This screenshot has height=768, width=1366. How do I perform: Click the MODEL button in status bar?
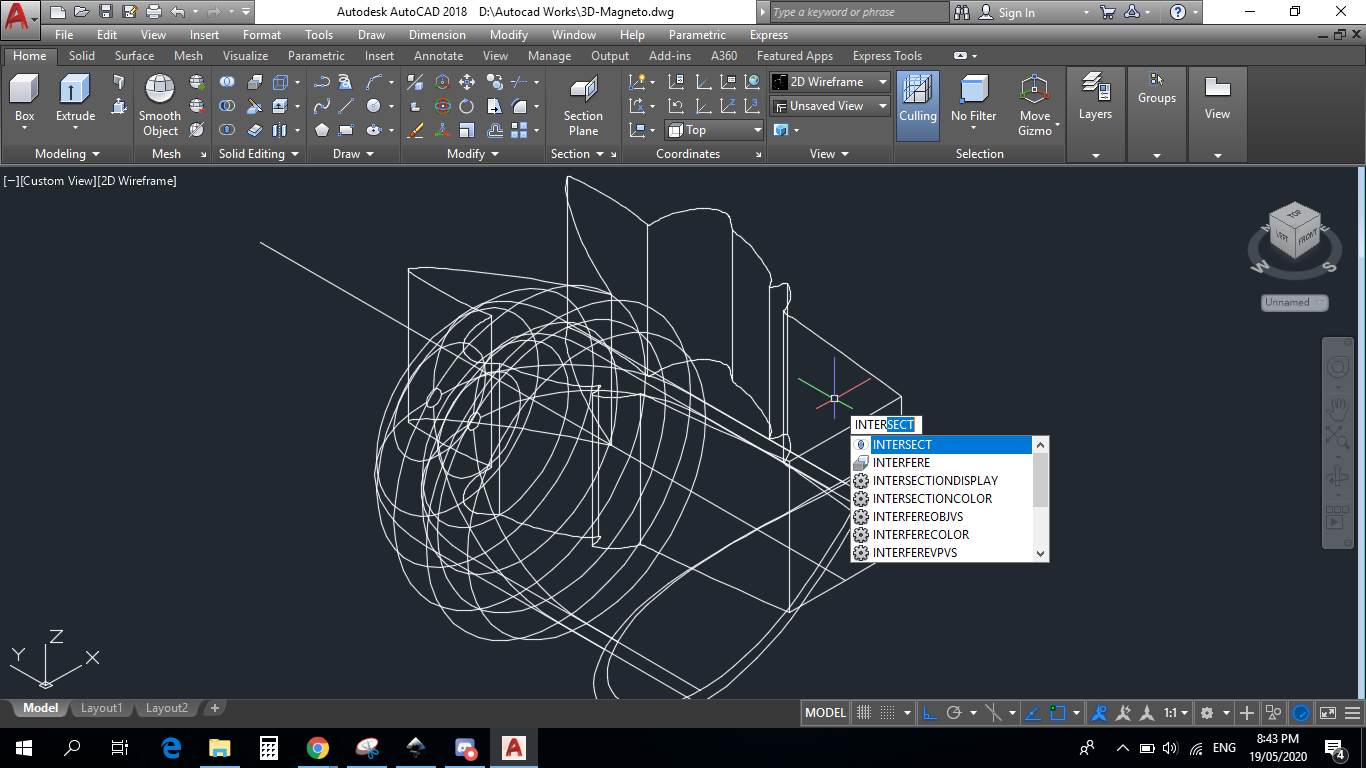(x=825, y=713)
